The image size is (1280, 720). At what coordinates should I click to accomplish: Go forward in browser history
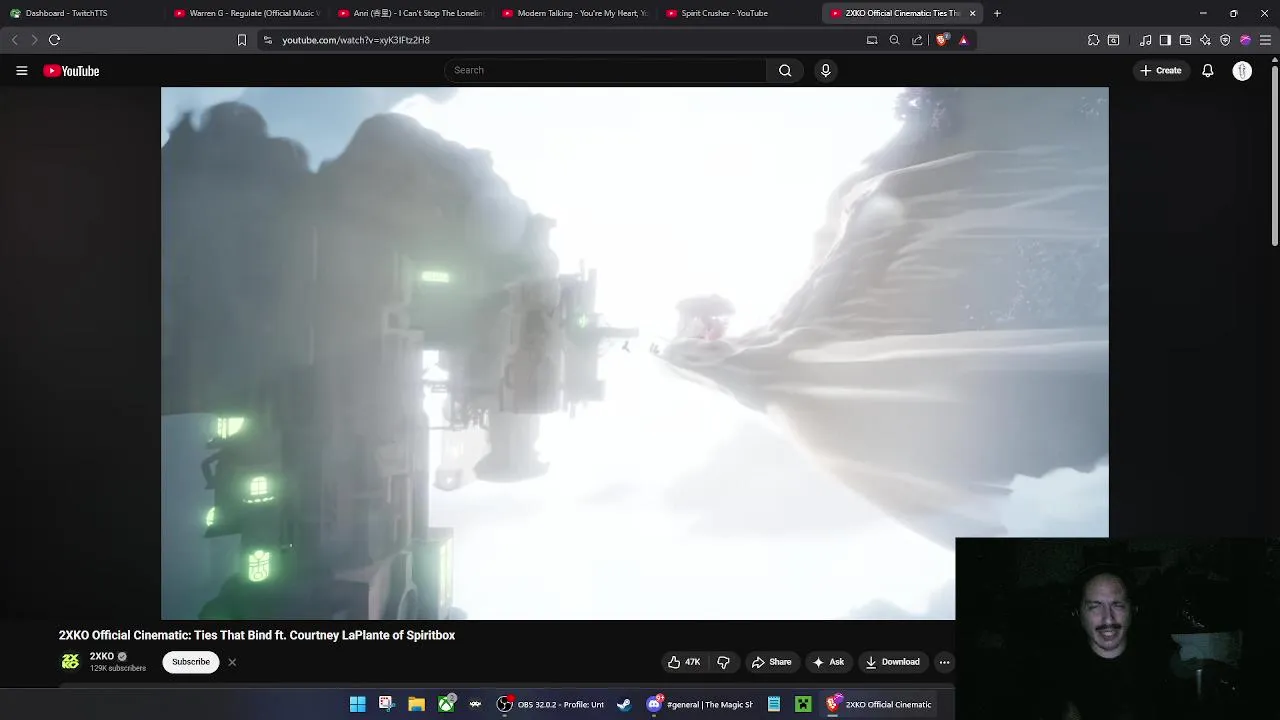(x=34, y=40)
